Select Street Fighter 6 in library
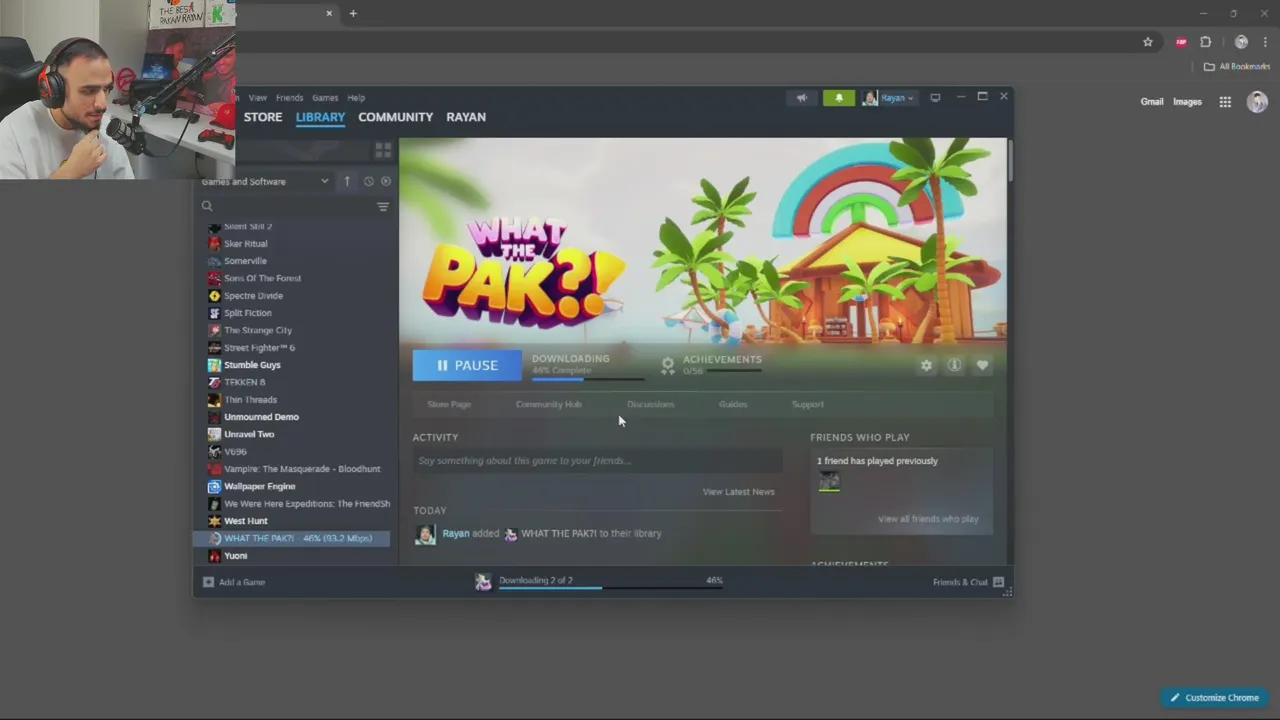 coord(259,348)
